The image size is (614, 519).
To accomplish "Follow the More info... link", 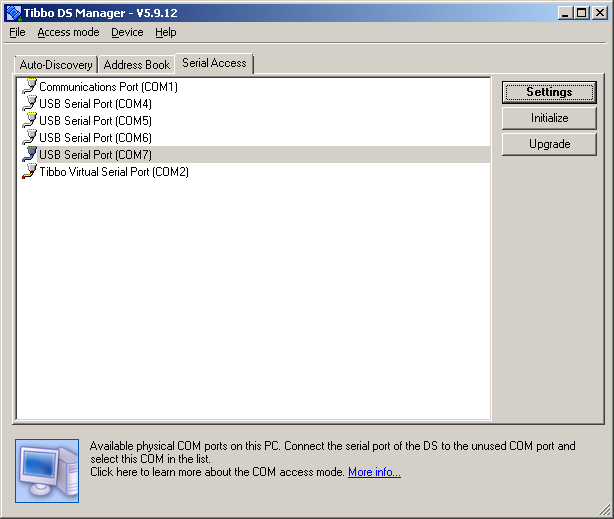I will coord(374,472).
